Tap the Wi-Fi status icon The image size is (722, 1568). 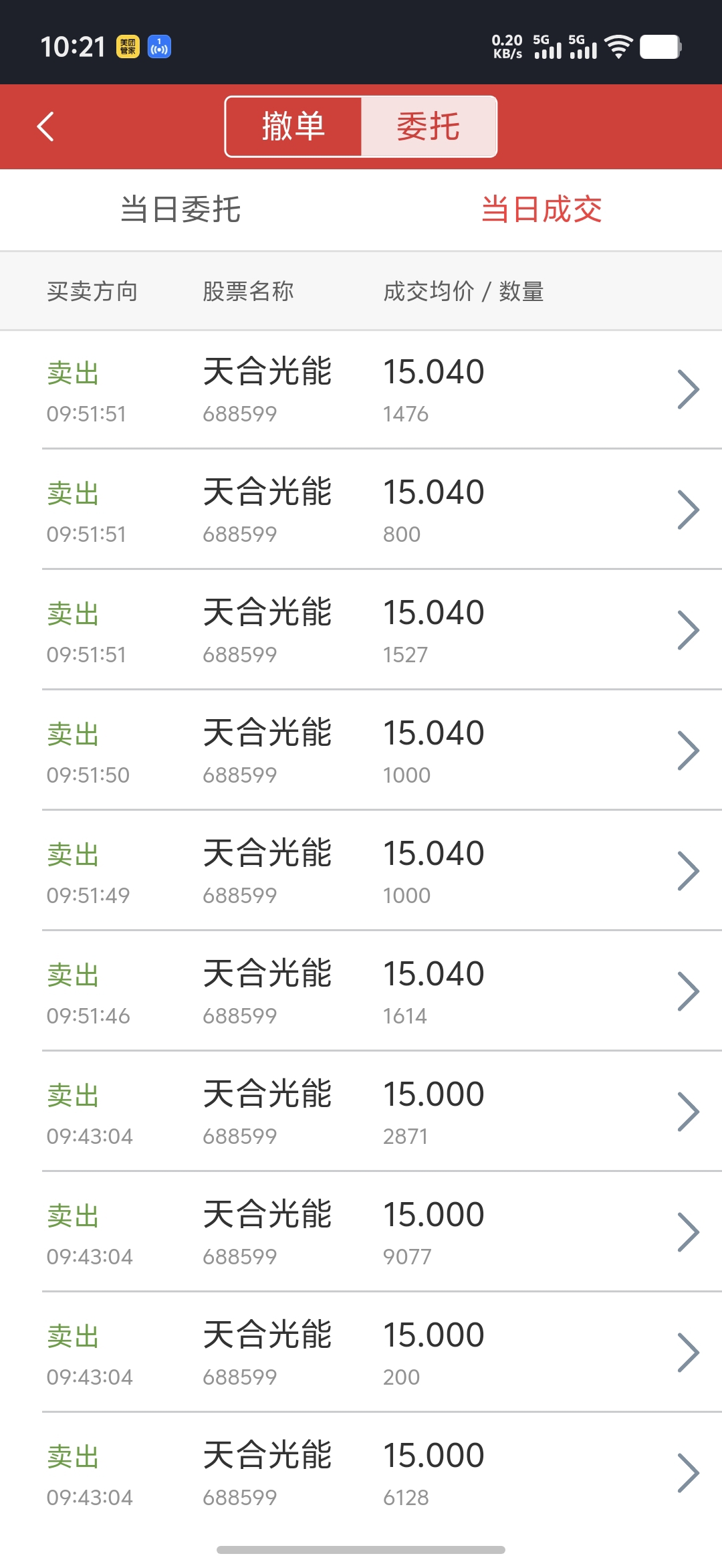click(x=618, y=47)
